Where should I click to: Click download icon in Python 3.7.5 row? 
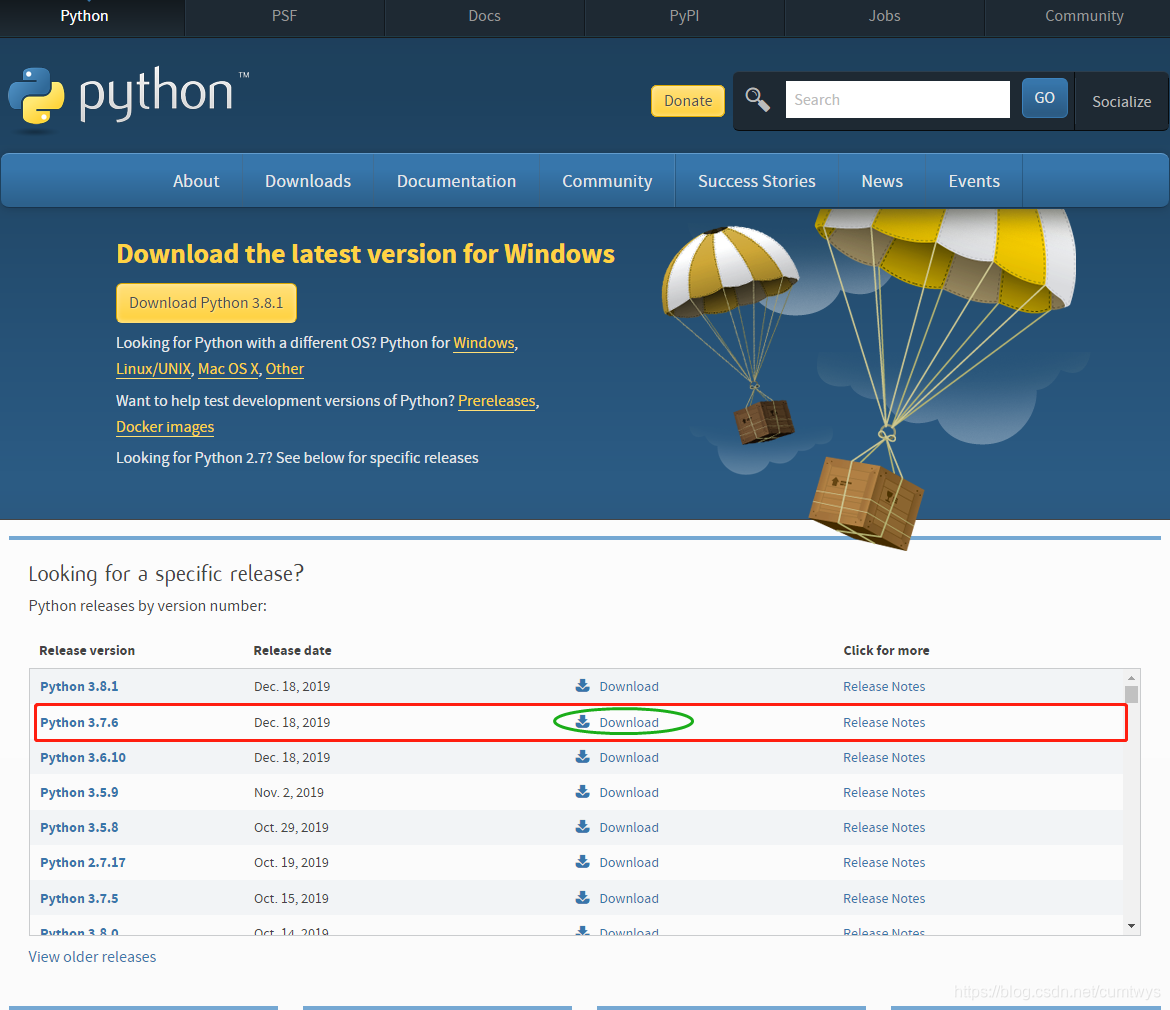coord(583,897)
